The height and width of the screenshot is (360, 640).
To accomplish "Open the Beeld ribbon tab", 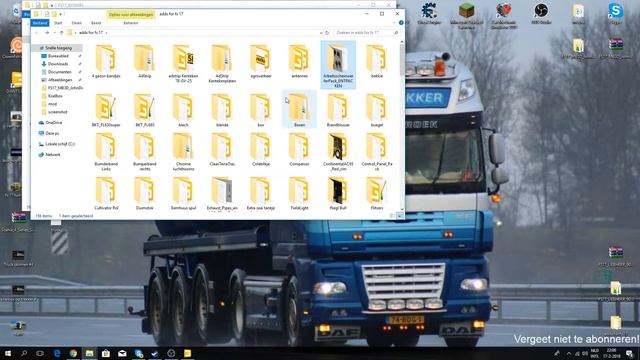I will click(96, 23).
